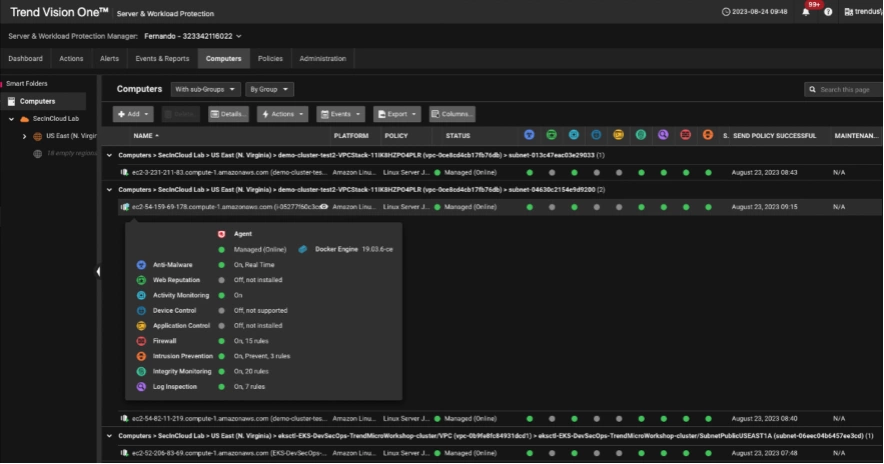
Task: Open the notifications bell icon
Action: click(806, 12)
